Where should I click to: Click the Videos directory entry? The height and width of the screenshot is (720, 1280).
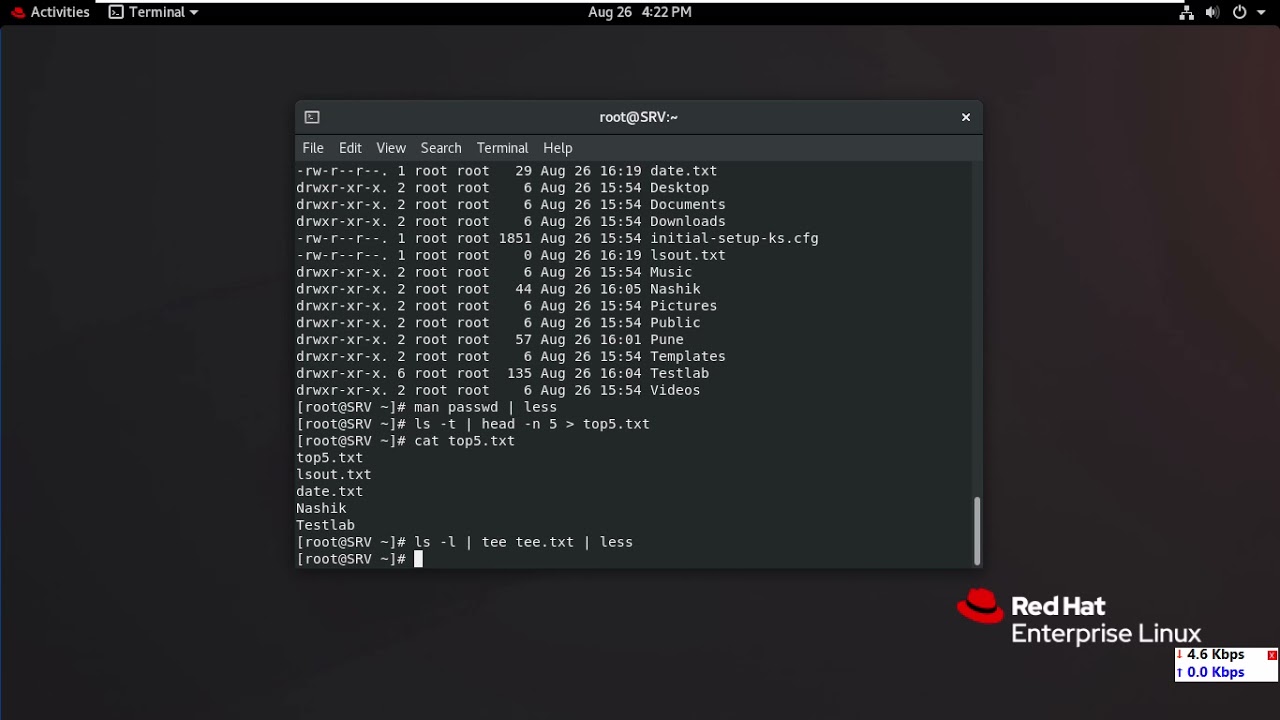675,391
